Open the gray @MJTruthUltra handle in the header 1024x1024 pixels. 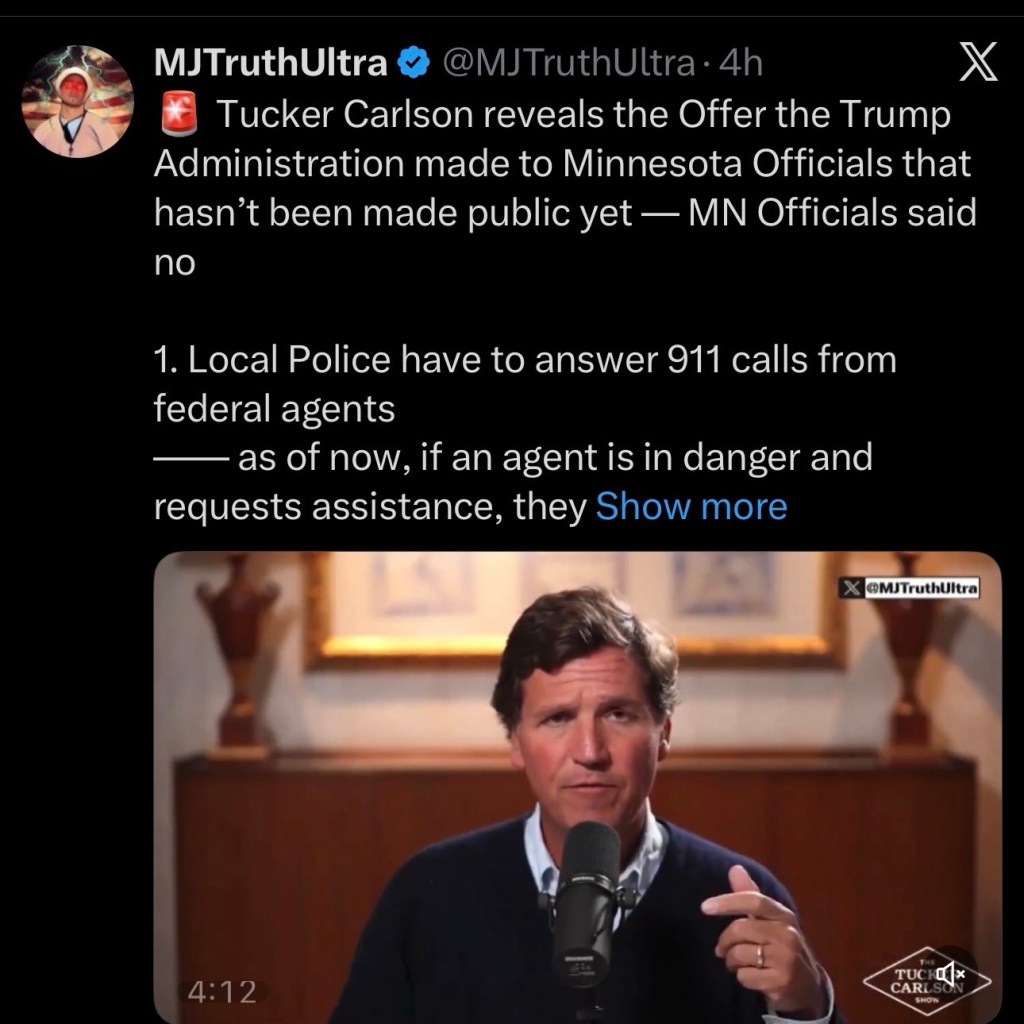click(x=568, y=63)
